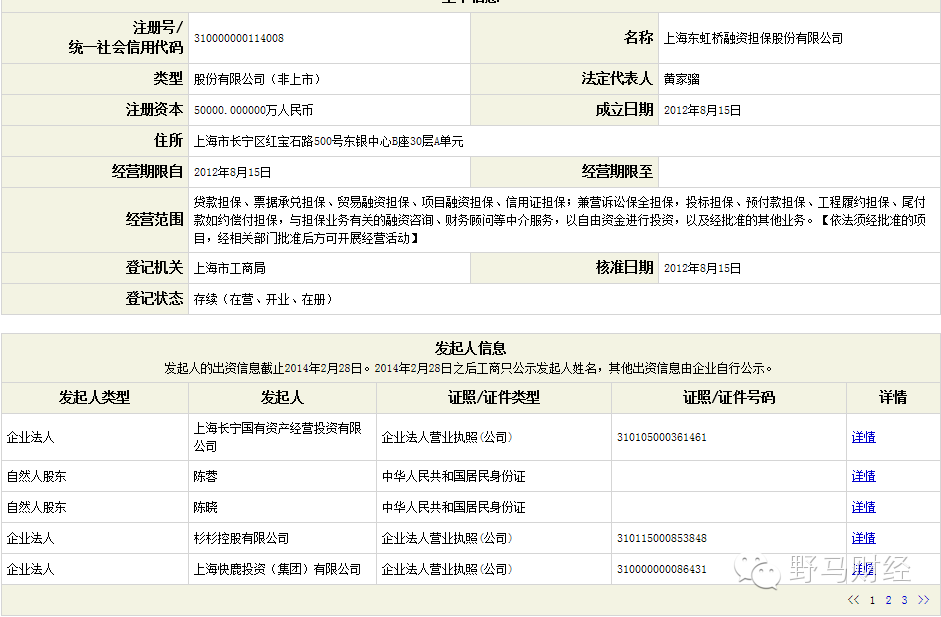The image size is (941, 617).
Task: Click column header 证照/证件类型
Action: coord(494,397)
